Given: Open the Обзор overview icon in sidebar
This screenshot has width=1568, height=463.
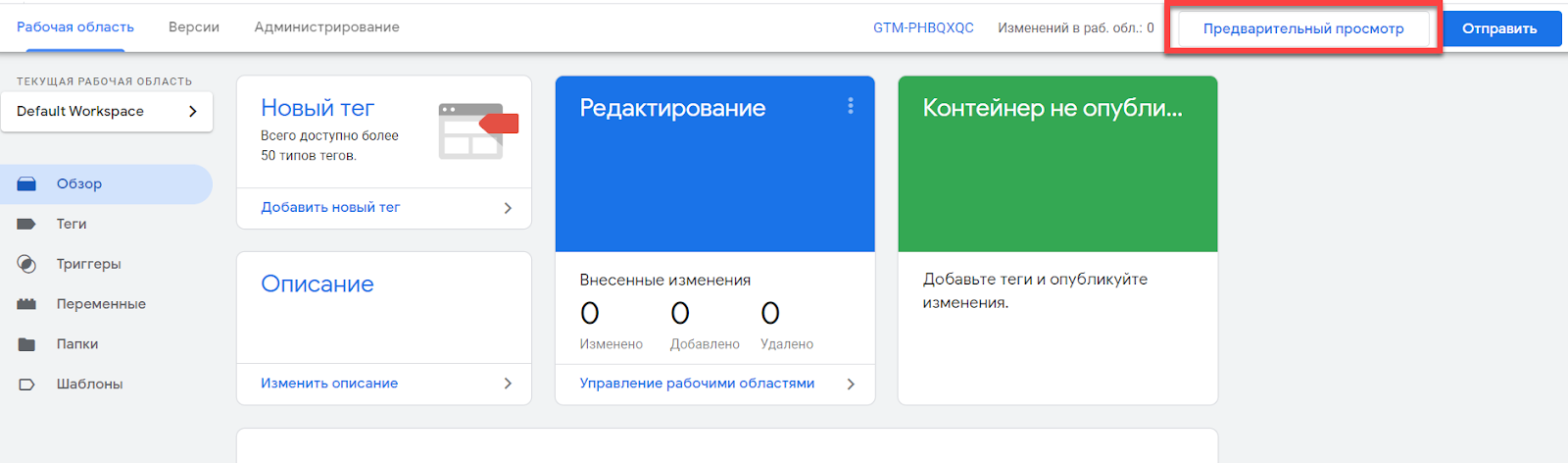Looking at the screenshot, I should pyautogui.click(x=26, y=183).
